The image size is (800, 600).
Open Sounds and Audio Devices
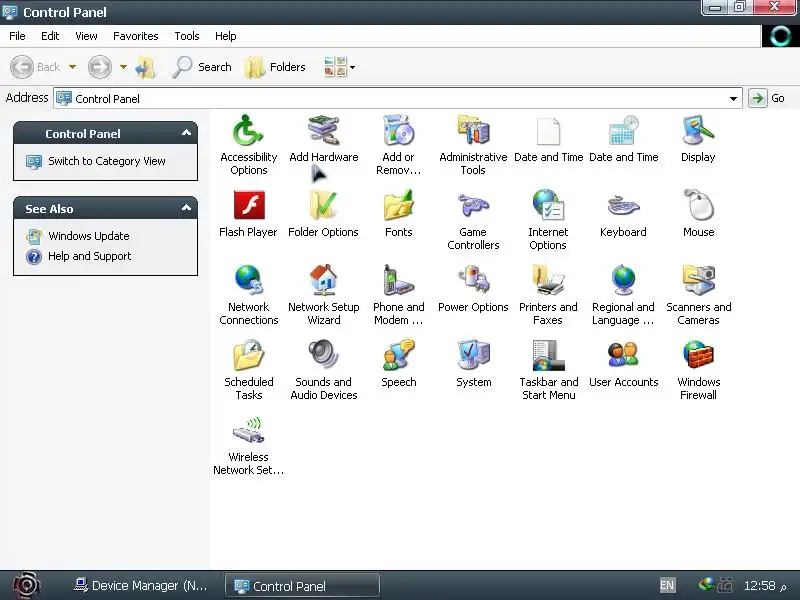pos(323,370)
